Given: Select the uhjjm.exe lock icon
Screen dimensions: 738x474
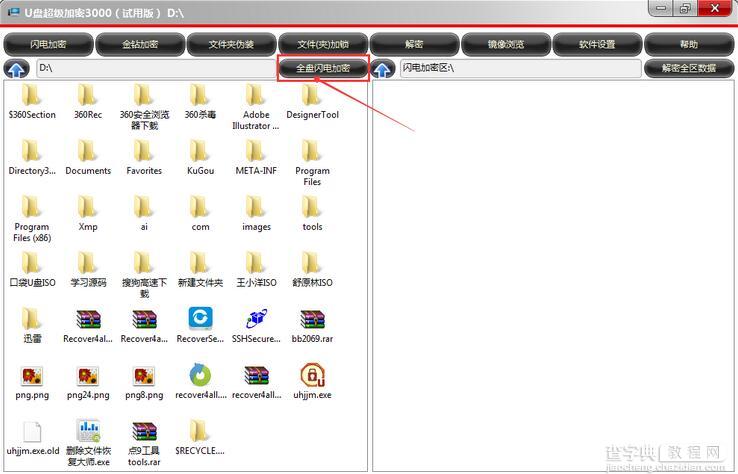Looking at the screenshot, I should point(312,382).
